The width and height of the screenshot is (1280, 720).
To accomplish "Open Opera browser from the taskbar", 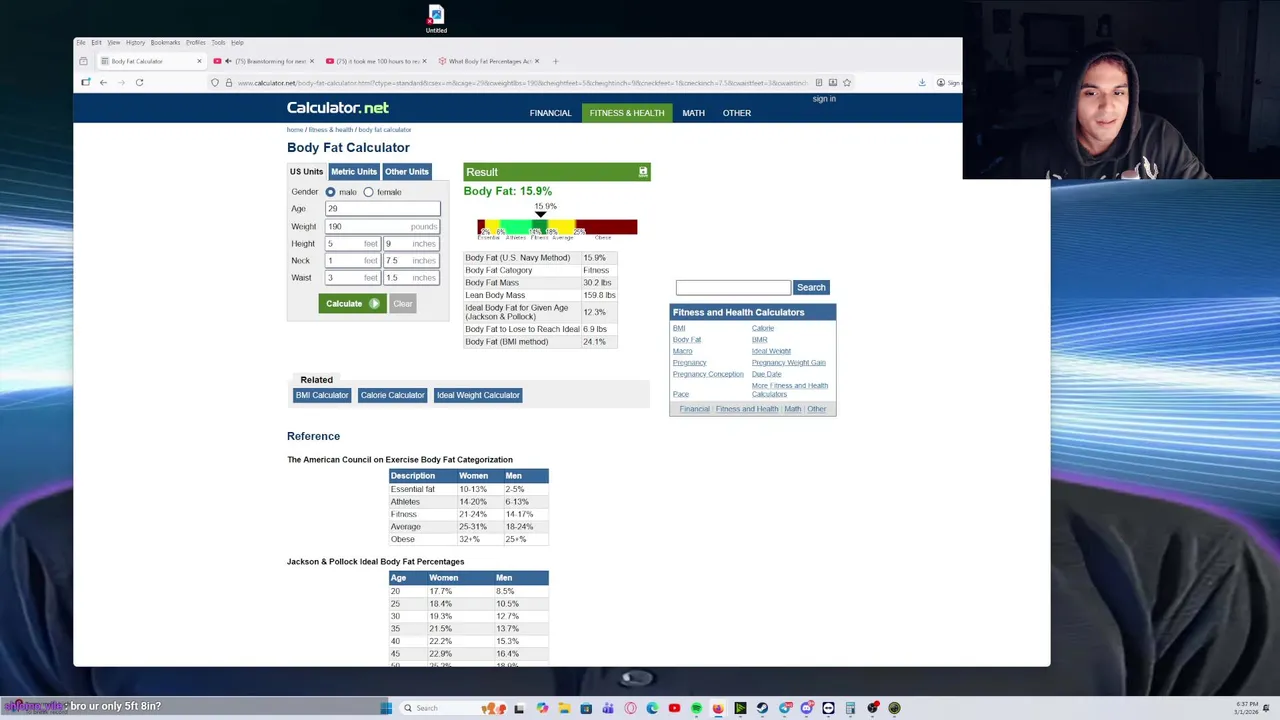I will pyautogui.click(x=630, y=708).
